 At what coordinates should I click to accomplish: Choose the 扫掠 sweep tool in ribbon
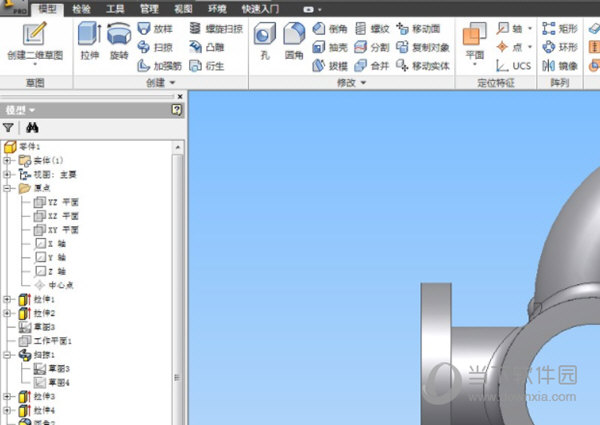[x=155, y=47]
